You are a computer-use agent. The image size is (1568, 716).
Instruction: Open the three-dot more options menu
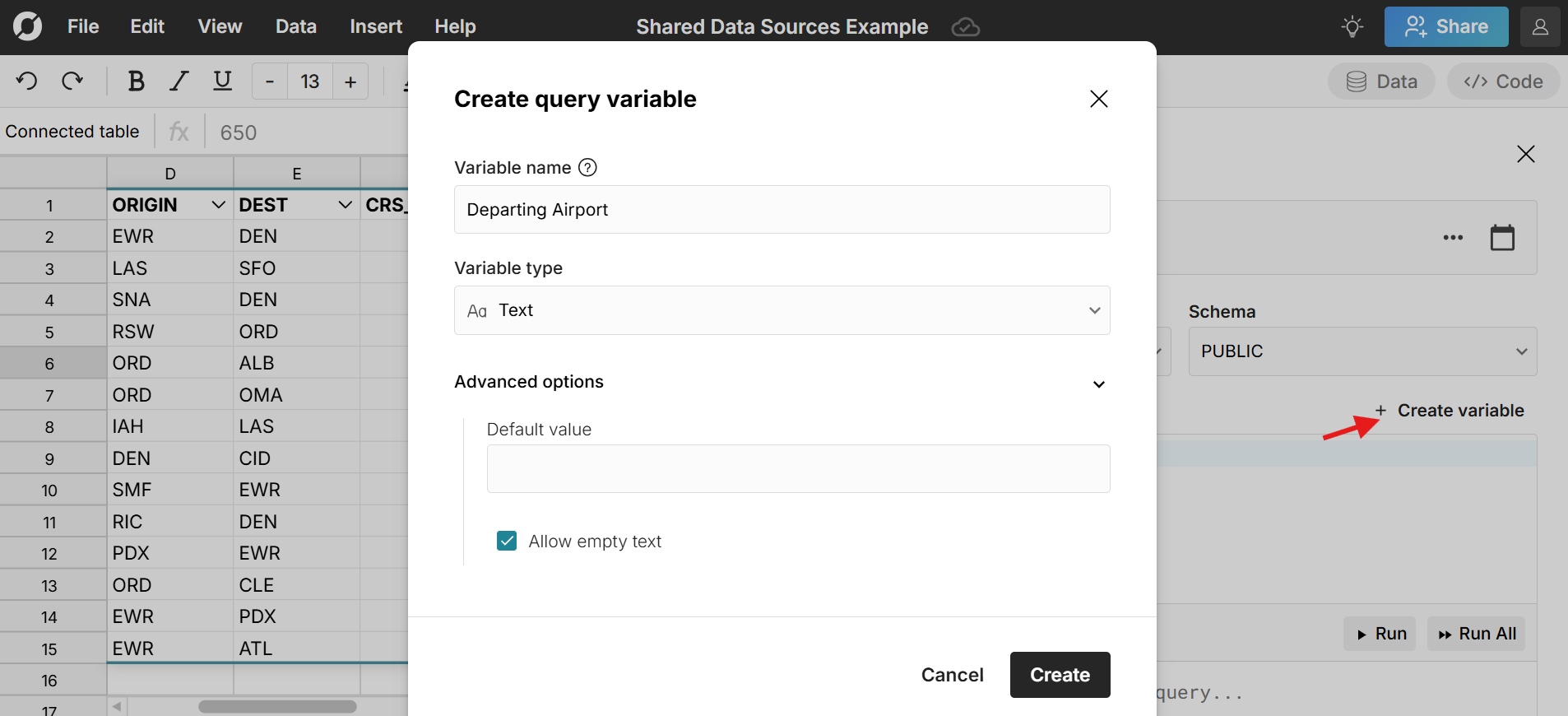[1453, 238]
